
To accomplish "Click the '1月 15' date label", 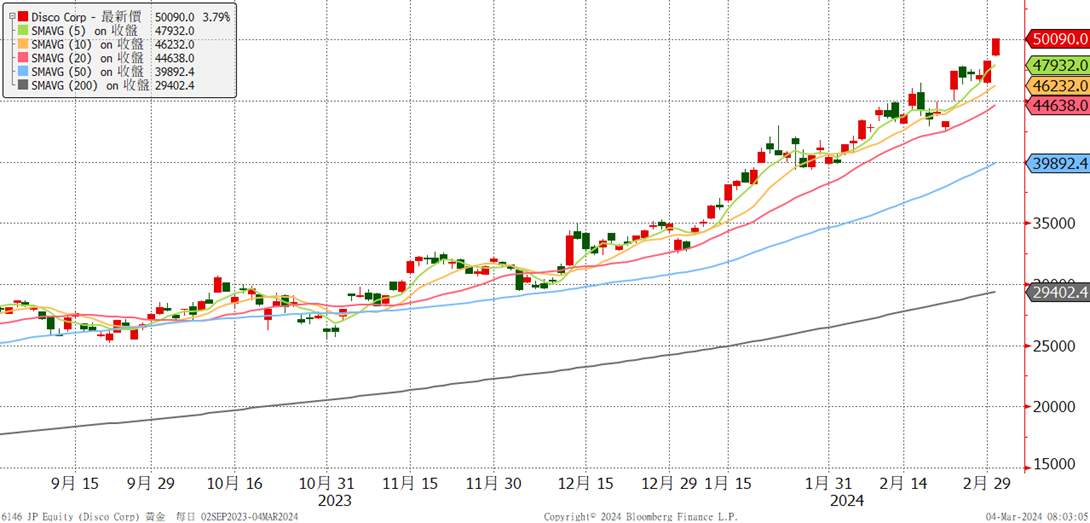I will (728, 482).
